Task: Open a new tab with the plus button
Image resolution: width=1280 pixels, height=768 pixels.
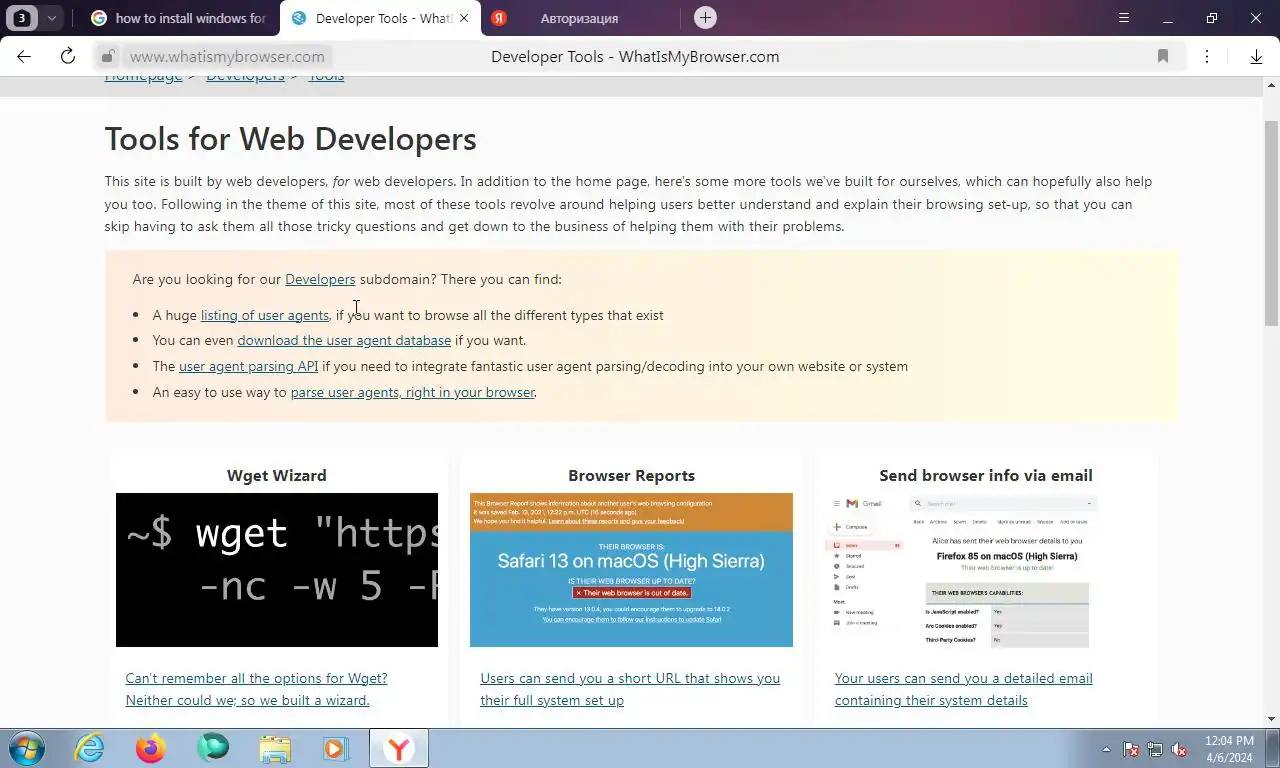Action: click(705, 18)
